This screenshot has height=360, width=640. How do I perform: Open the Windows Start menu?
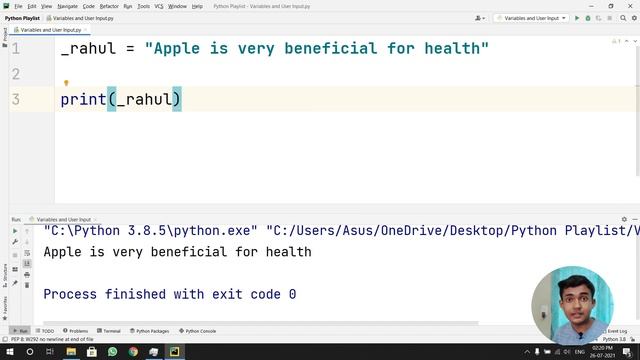pos(10,351)
